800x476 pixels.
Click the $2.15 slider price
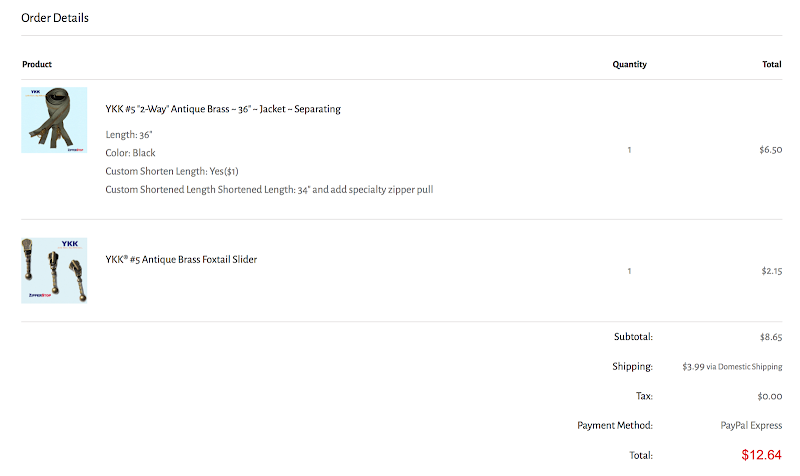[x=770, y=271]
